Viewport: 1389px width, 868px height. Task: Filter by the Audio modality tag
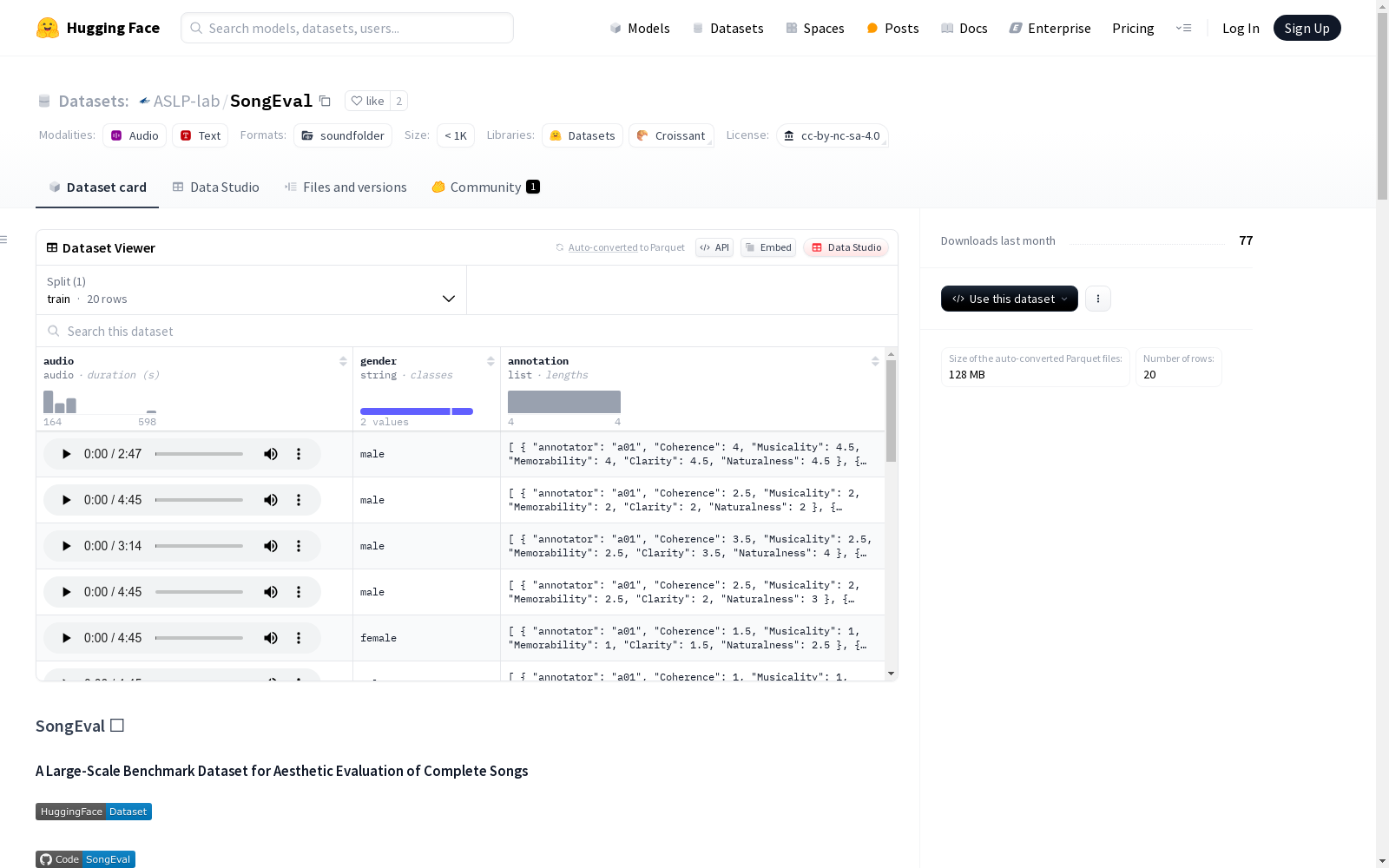[135, 135]
